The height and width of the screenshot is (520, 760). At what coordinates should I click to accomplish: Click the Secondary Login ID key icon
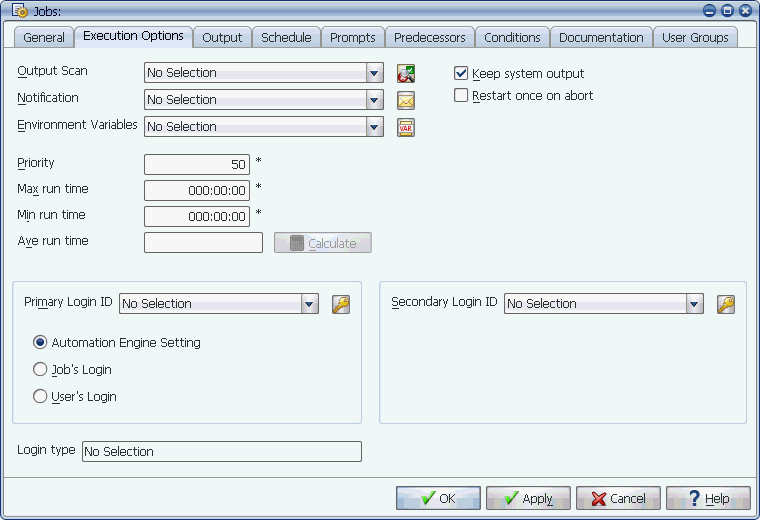pyautogui.click(x=726, y=304)
